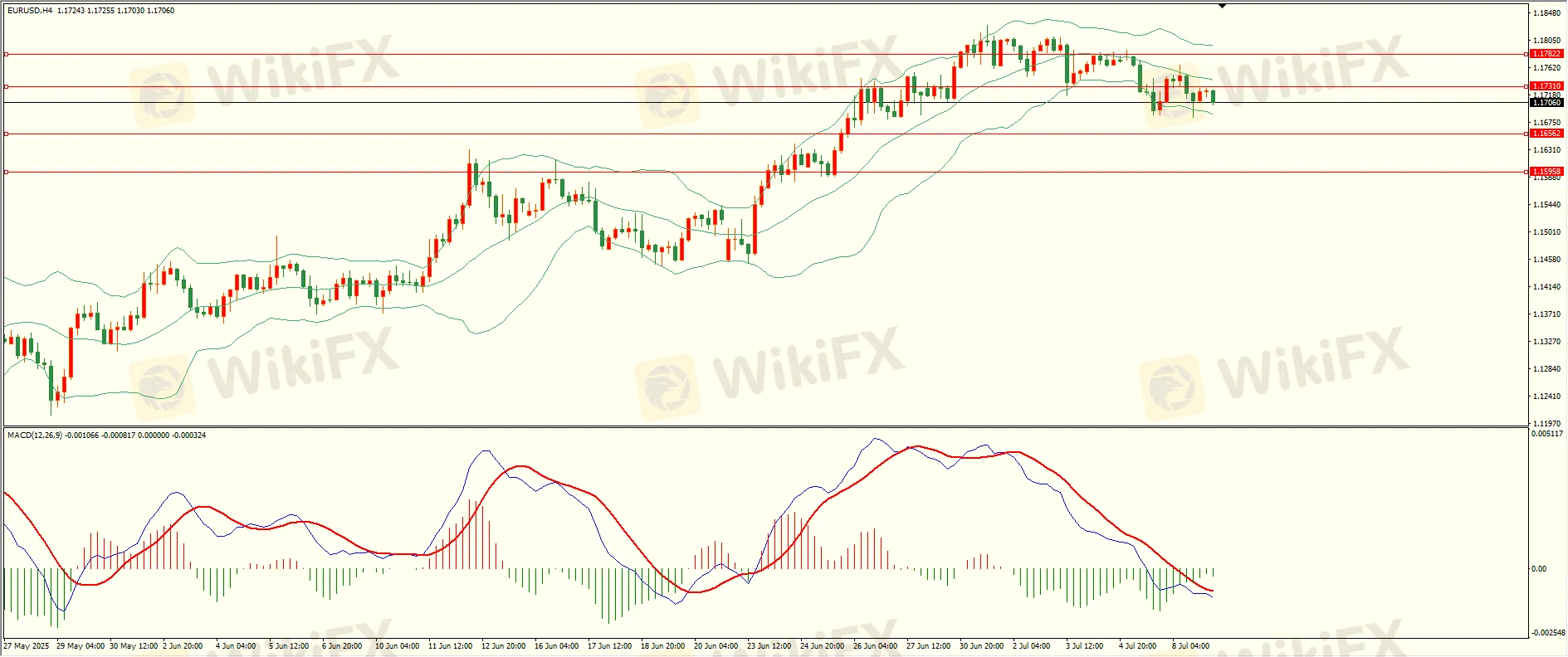The image size is (1568, 657).
Task: Click the MACD scale value 0.005117
Action: pyautogui.click(x=1546, y=434)
